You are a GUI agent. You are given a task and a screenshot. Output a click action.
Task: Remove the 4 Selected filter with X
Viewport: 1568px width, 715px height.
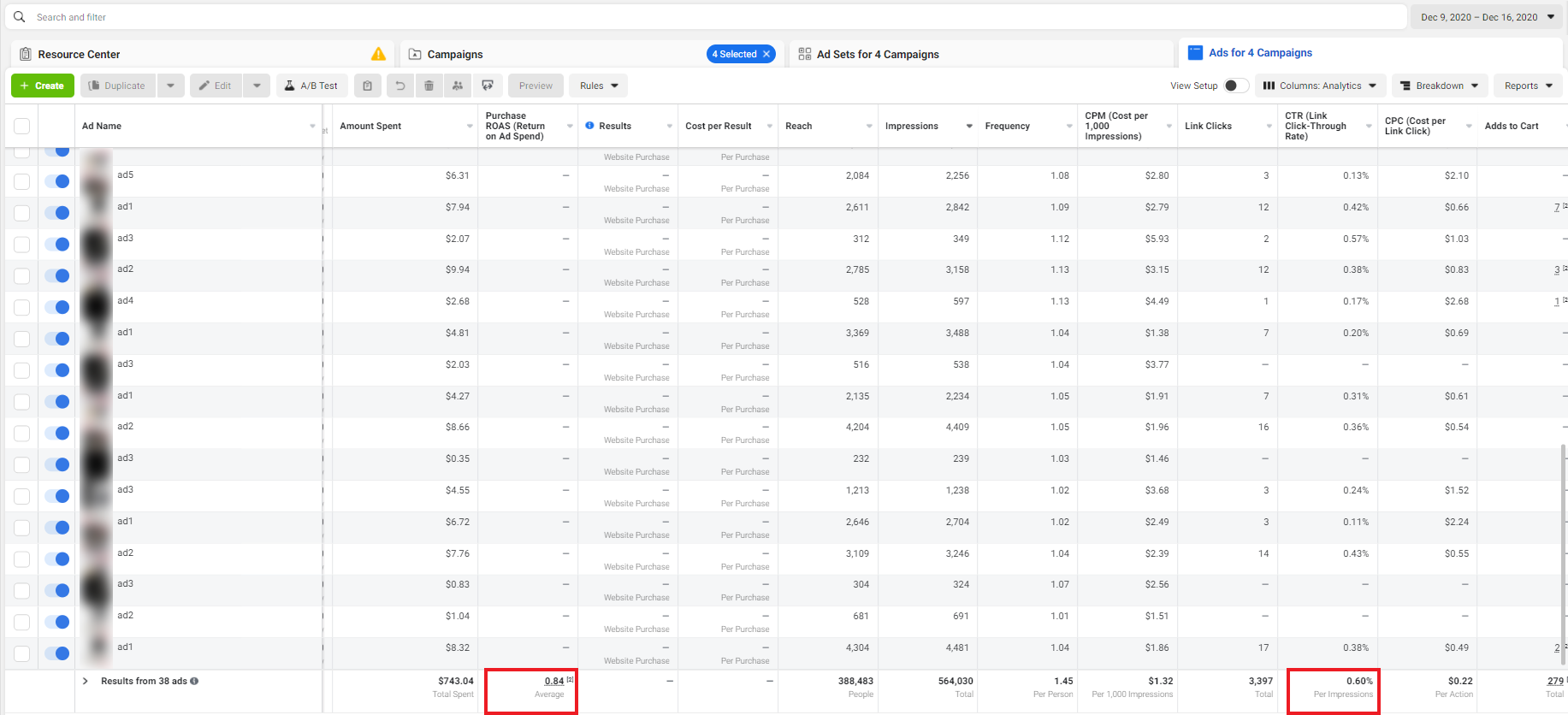[766, 54]
